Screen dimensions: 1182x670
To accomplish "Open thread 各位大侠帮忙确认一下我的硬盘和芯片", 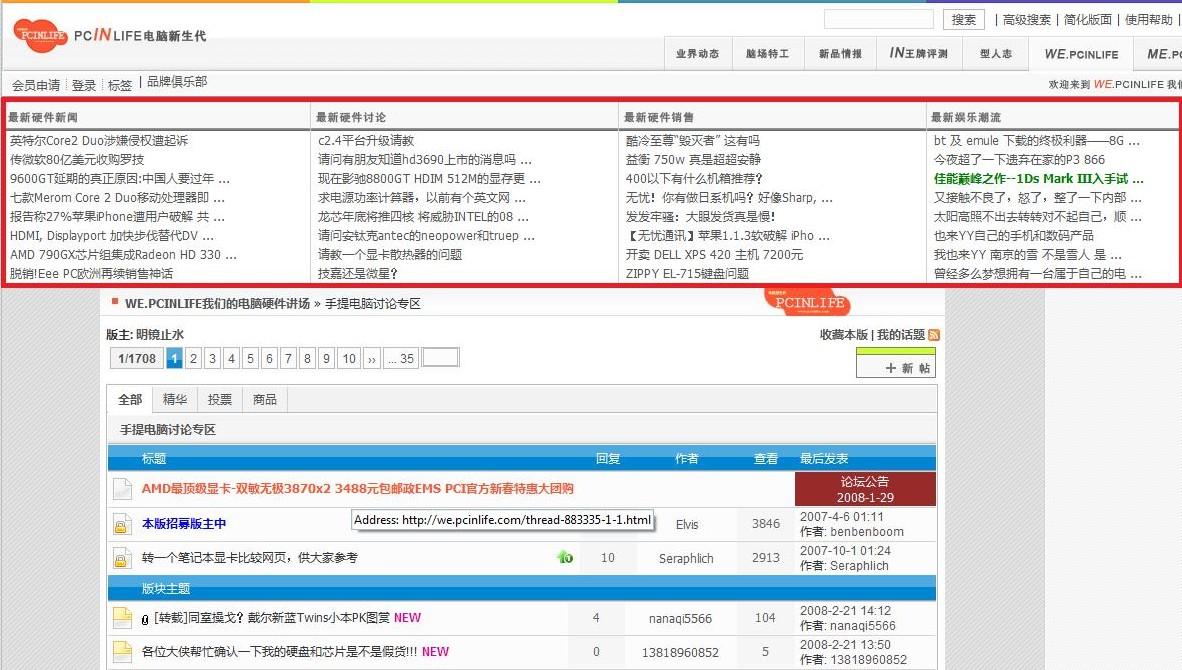I will pos(280,652).
